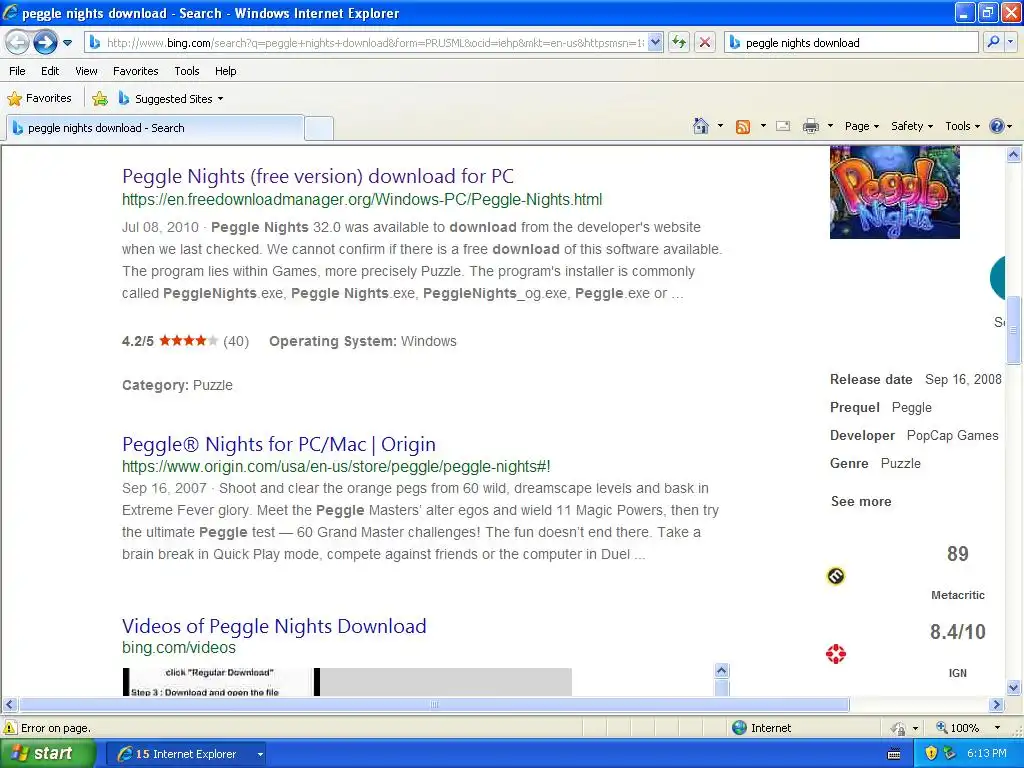Click the Read Mail envelope icon
This screenshot has height=768, width=1024.
783,126
